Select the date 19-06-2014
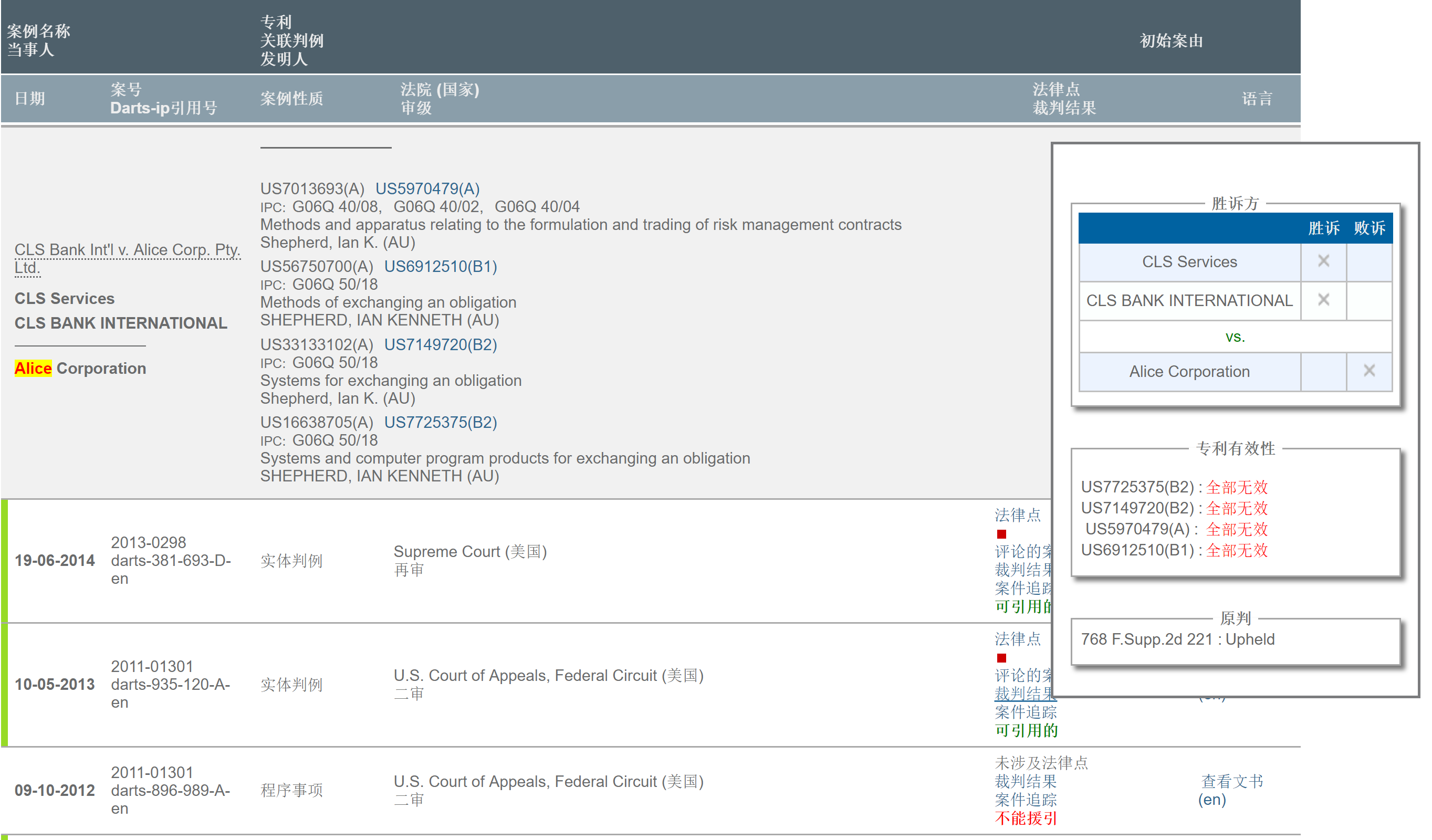 pos(55,561)
